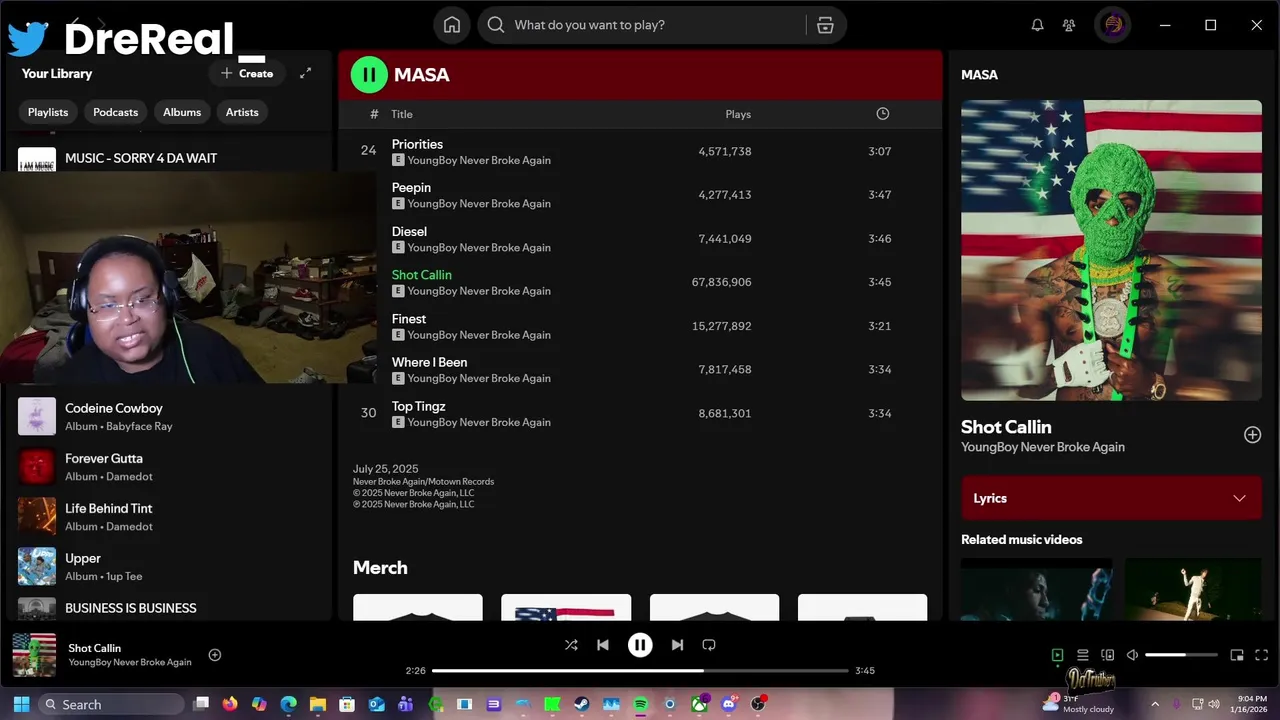Open notifications bell (What's New)
Viewport: 1280px width, 720px height.
(x=1037, y=25)
